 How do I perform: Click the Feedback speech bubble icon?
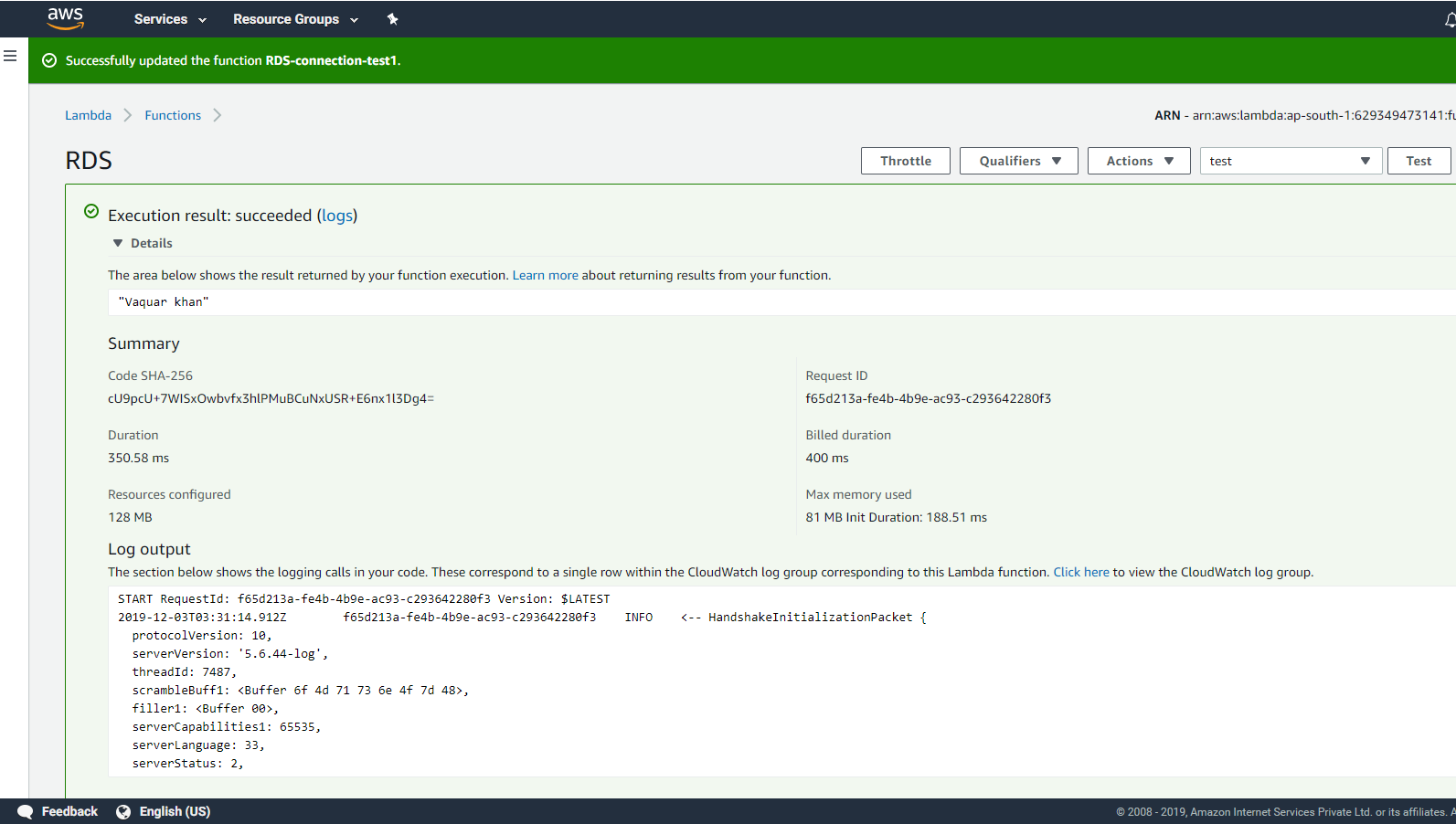(26, 812)
